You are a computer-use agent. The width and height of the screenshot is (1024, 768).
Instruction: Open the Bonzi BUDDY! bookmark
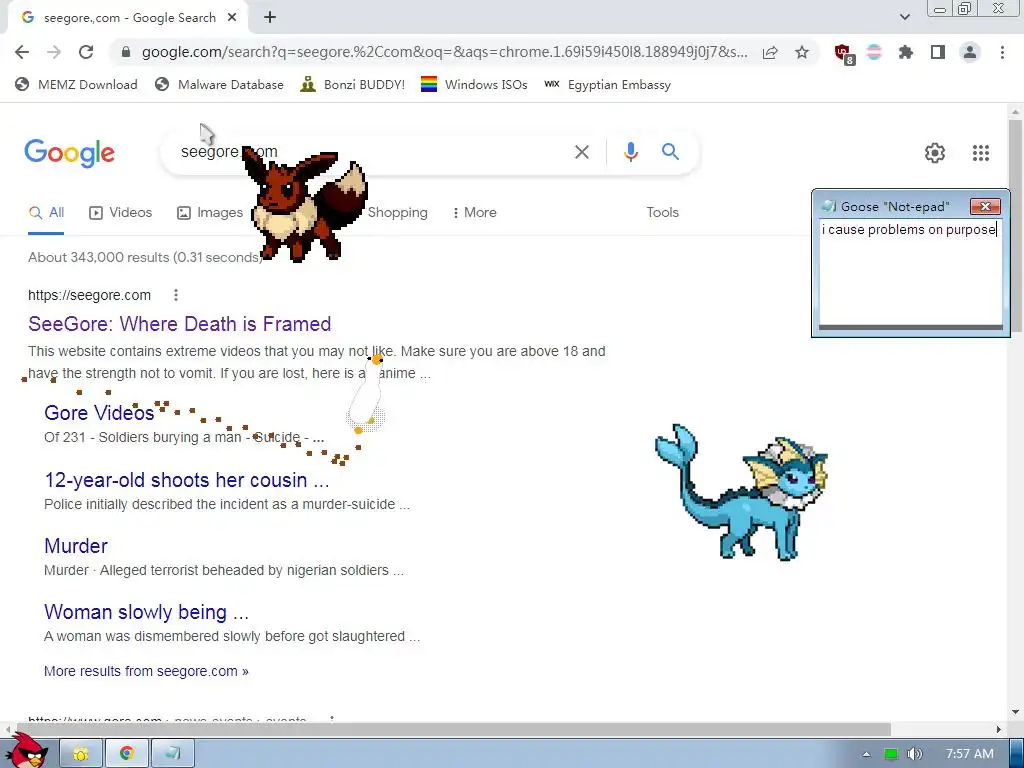click(353, 84)
